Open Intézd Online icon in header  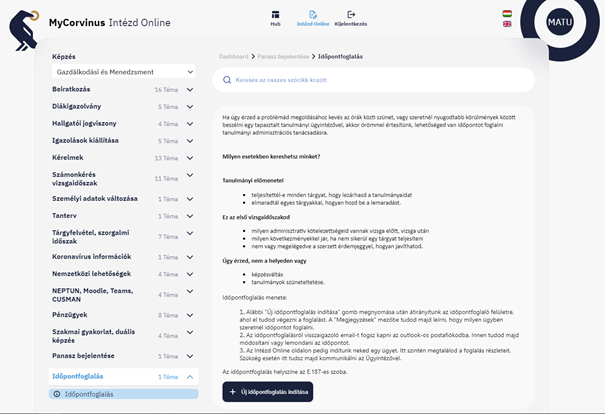tap(313, 15)
